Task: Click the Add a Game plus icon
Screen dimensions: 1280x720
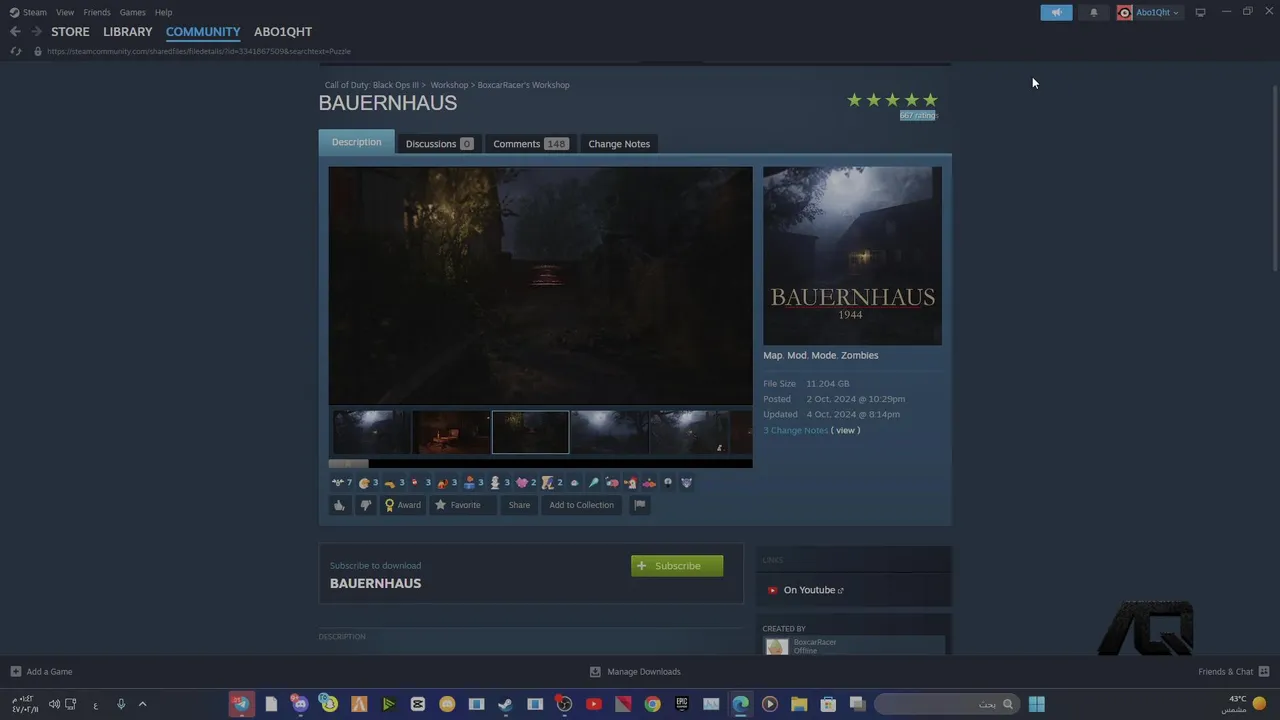Action: coord(15,672)
